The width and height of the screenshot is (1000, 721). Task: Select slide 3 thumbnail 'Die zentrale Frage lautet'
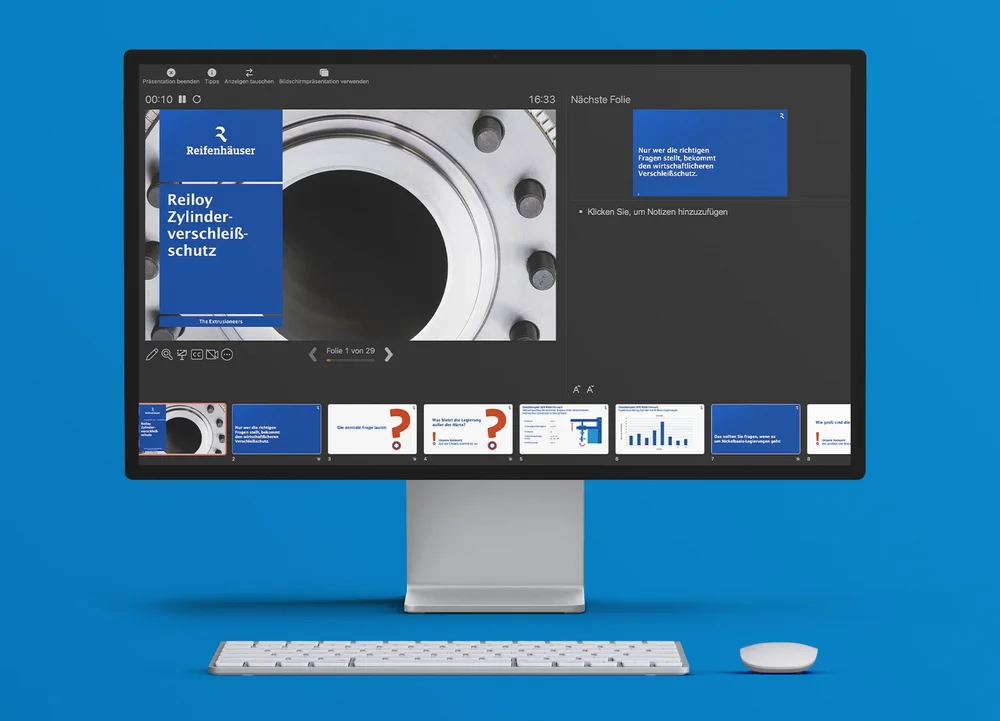(372, 429)
